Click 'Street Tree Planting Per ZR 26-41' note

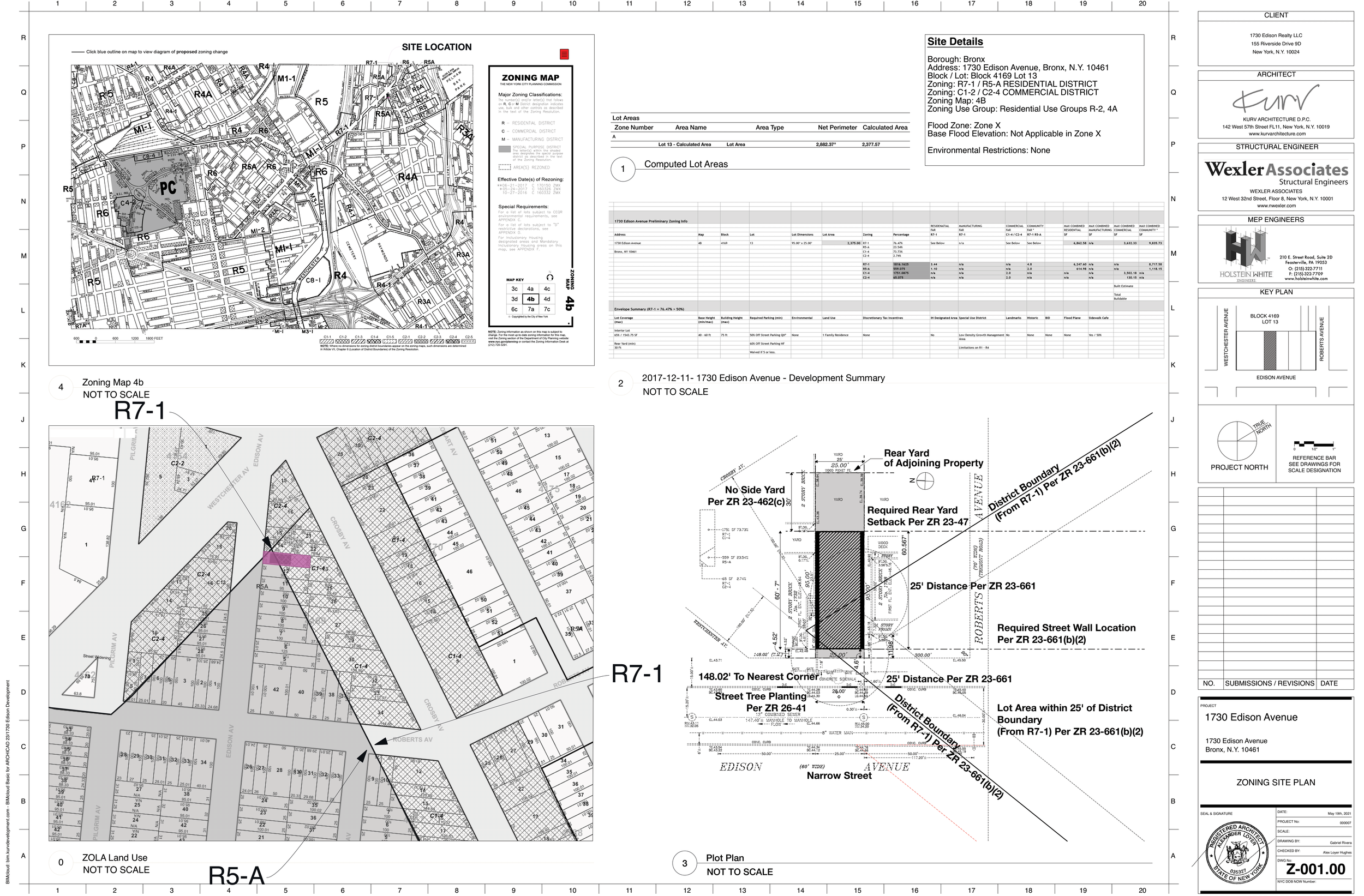(x=761, y=703)
